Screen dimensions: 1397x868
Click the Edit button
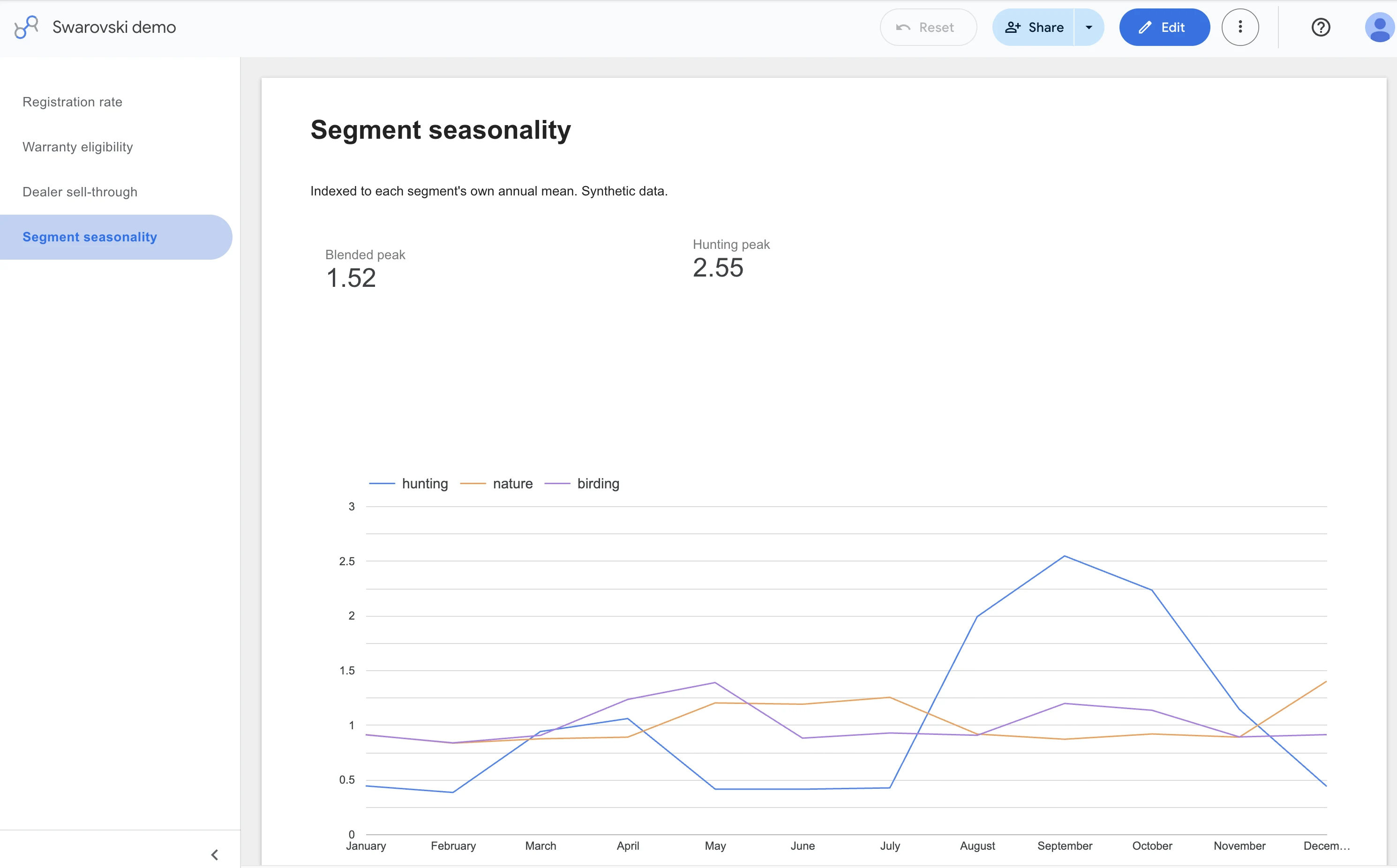point(1164,27)
